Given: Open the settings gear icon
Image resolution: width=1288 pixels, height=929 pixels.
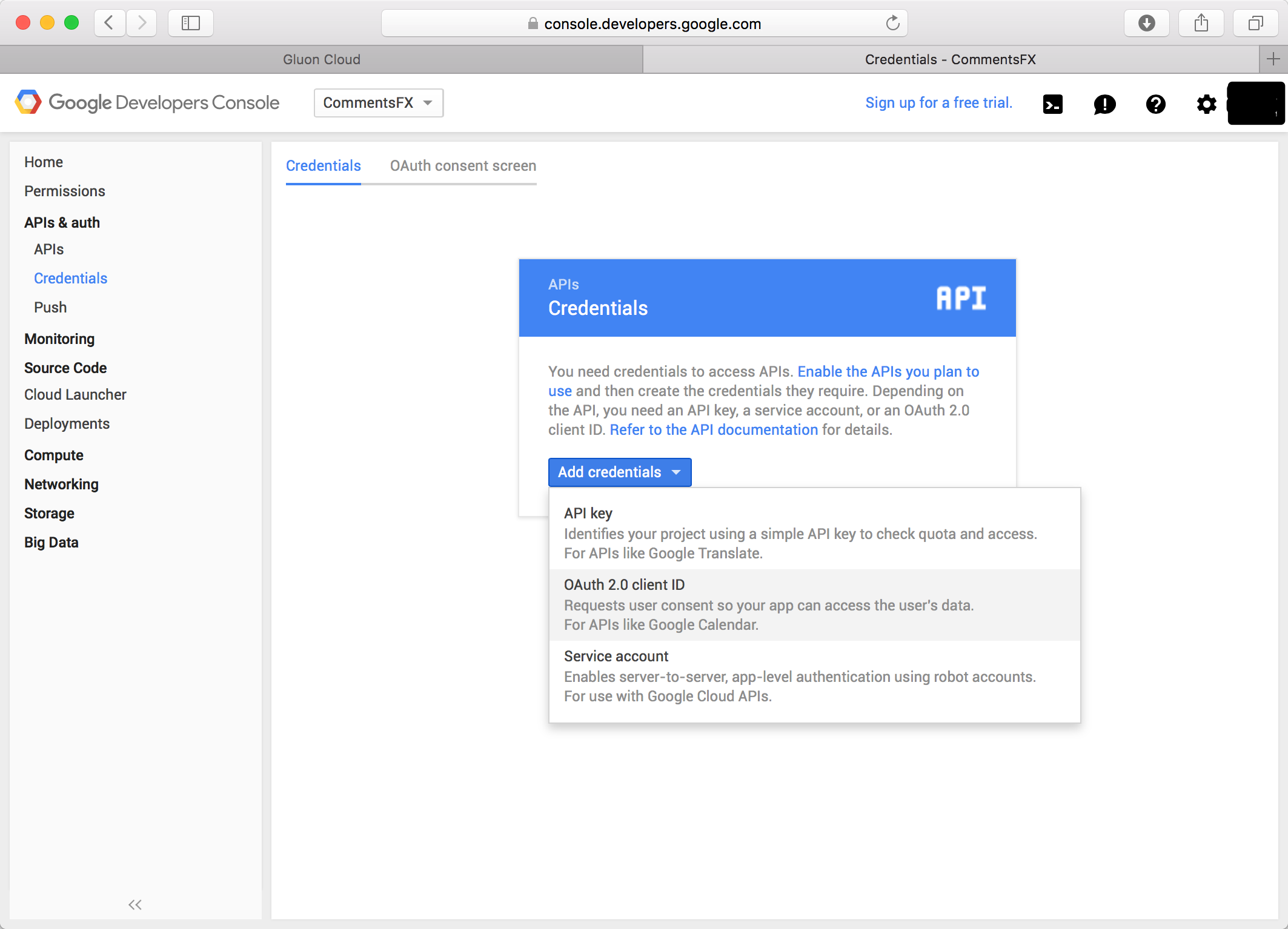Looking at the screenshot, I should (x=1206, y=104).
